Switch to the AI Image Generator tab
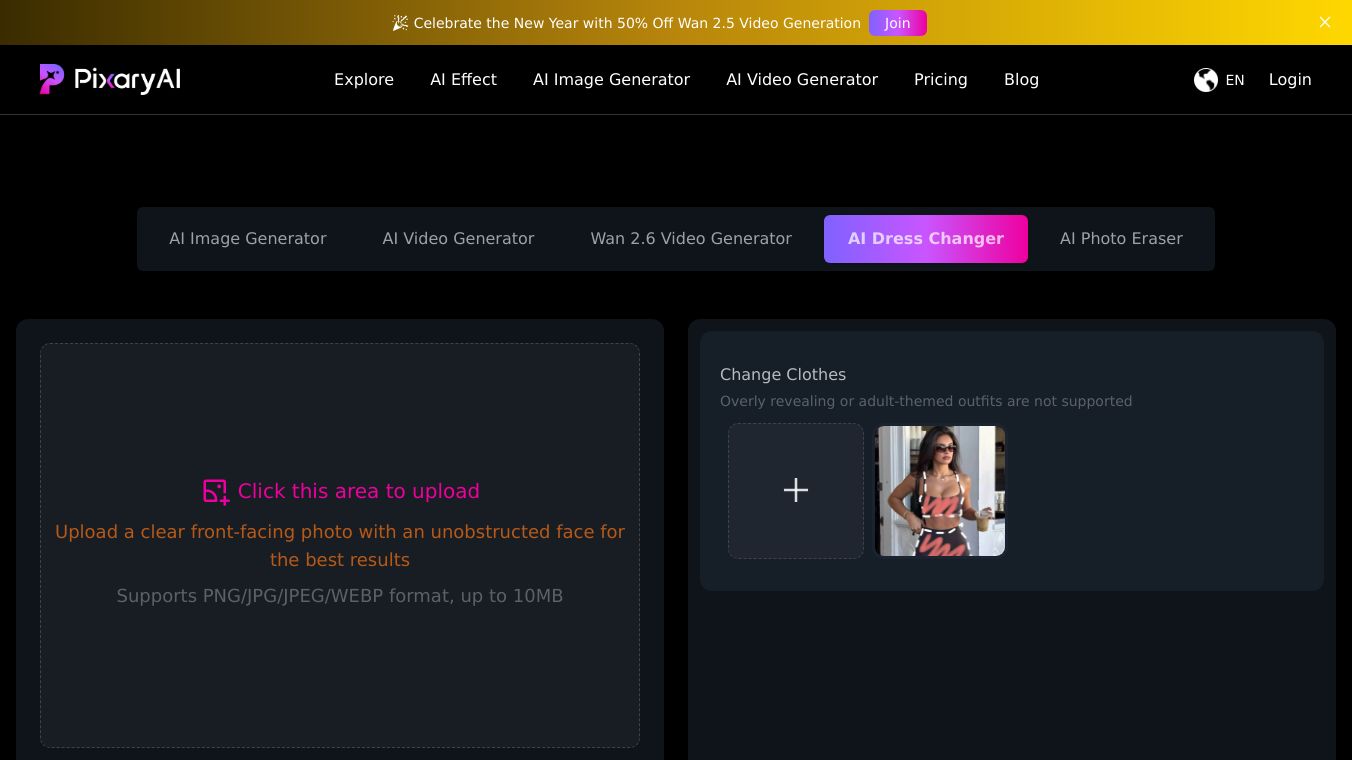Screen dimensions: 1352x760 coord(247,239)
